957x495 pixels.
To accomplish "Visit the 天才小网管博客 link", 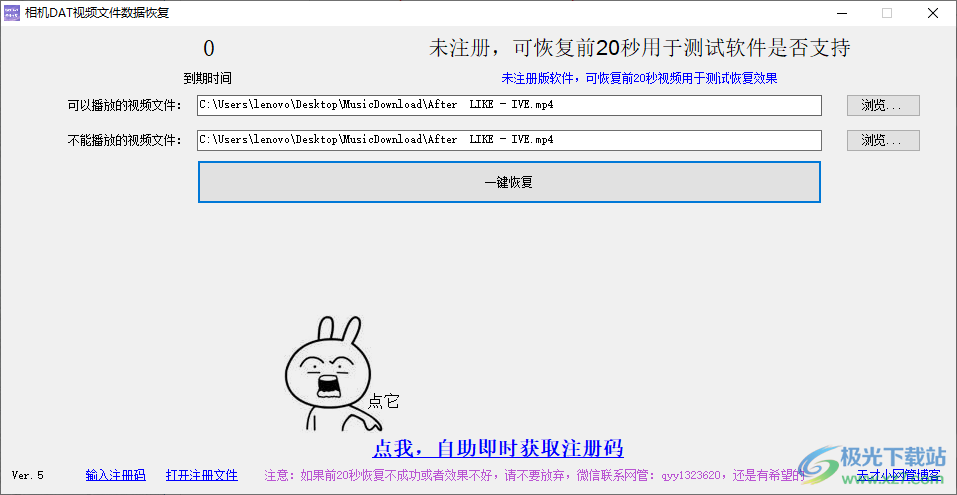I will [898, 475].
